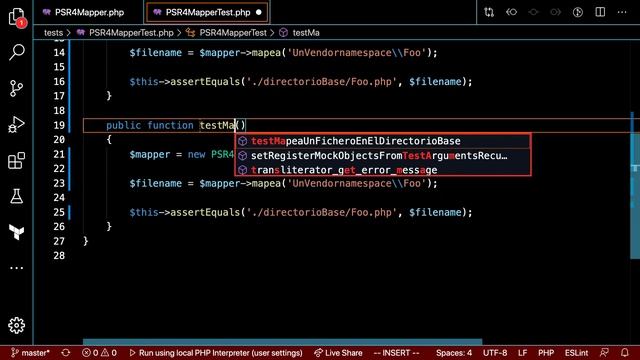Click line number 27 in the gutter

(x=59, y=241)
